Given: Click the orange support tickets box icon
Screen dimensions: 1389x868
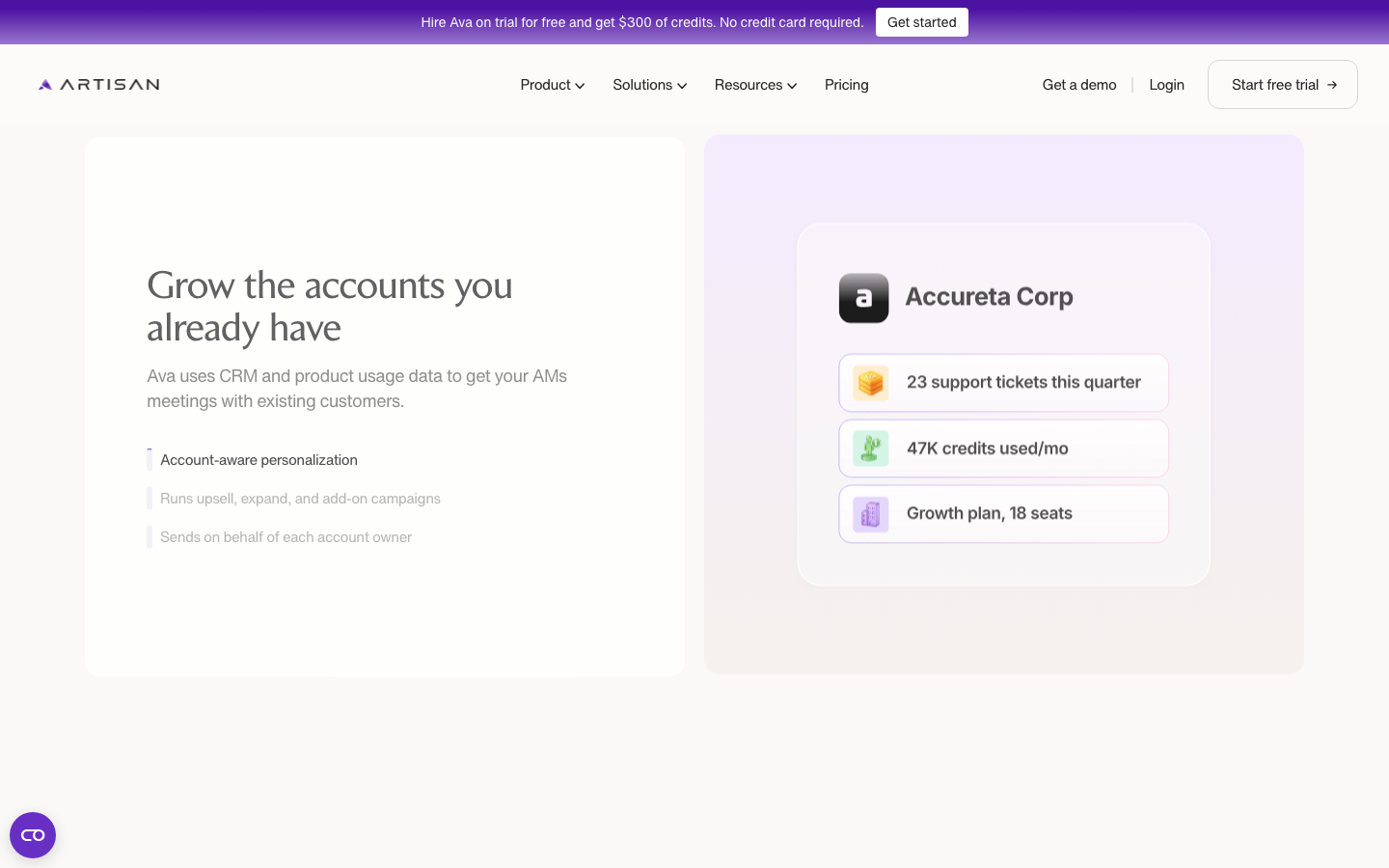Looking at the screenshot, I should click(870, 383).
